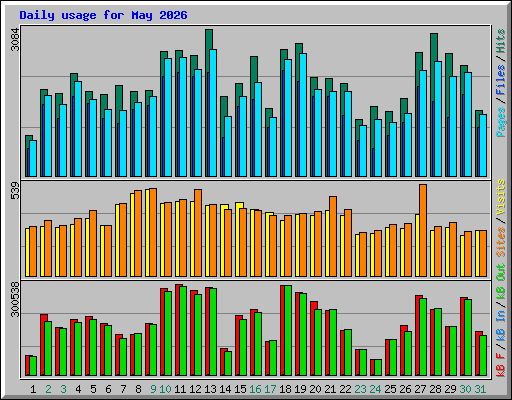
Task: Select the 'kB F' legend label
Action: 500,364
